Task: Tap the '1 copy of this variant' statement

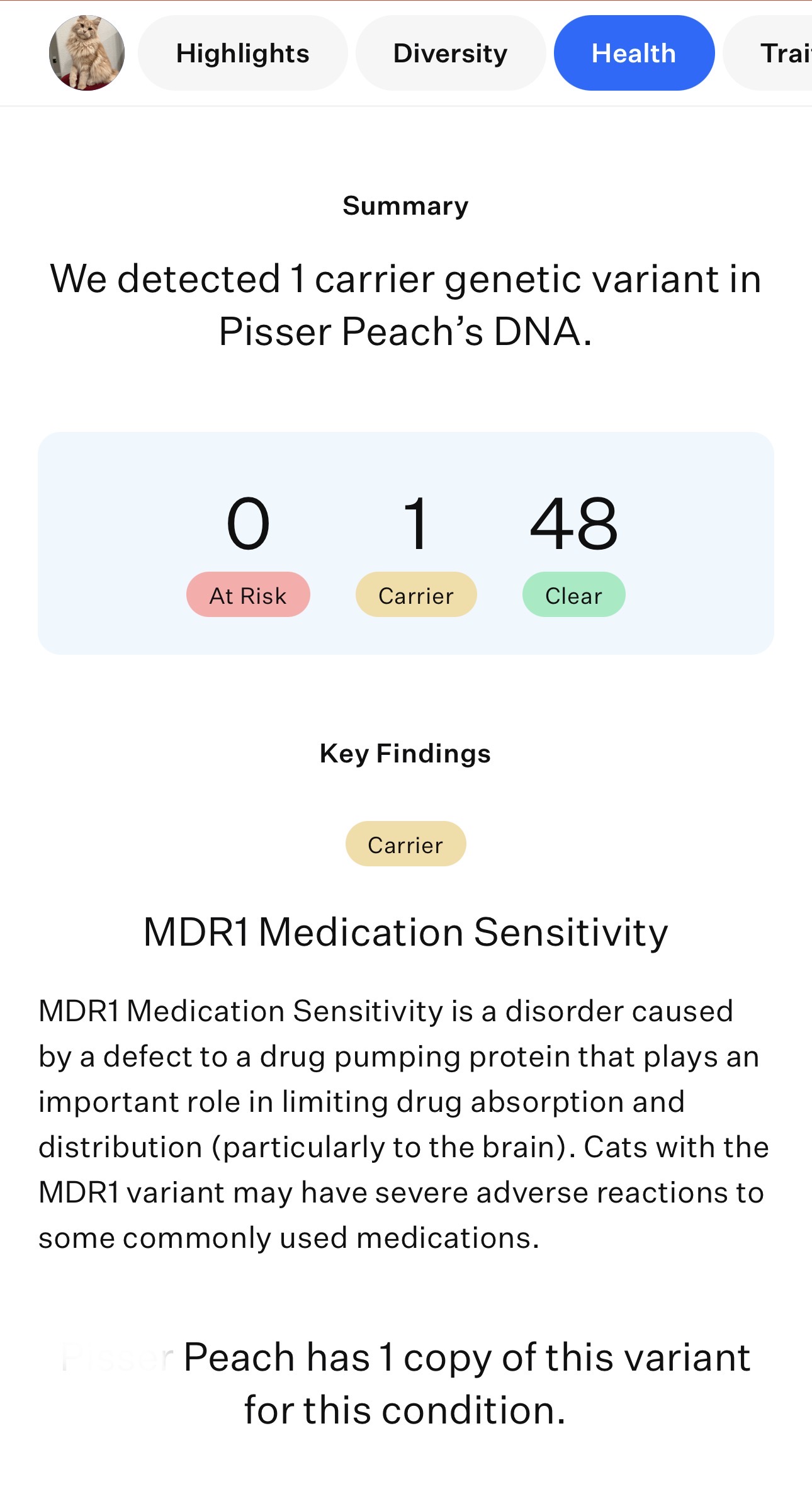Action: point(406,1383)
